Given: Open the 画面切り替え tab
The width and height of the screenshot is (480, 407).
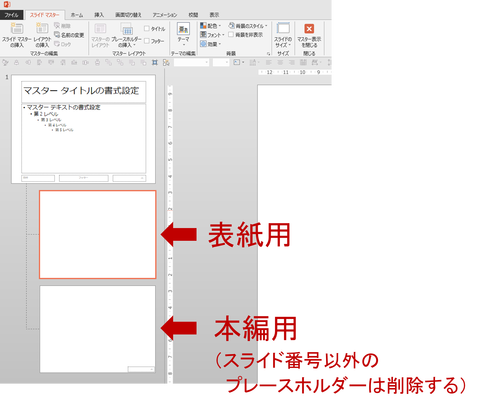Looking at the screenshot, I should pos(128,15).
